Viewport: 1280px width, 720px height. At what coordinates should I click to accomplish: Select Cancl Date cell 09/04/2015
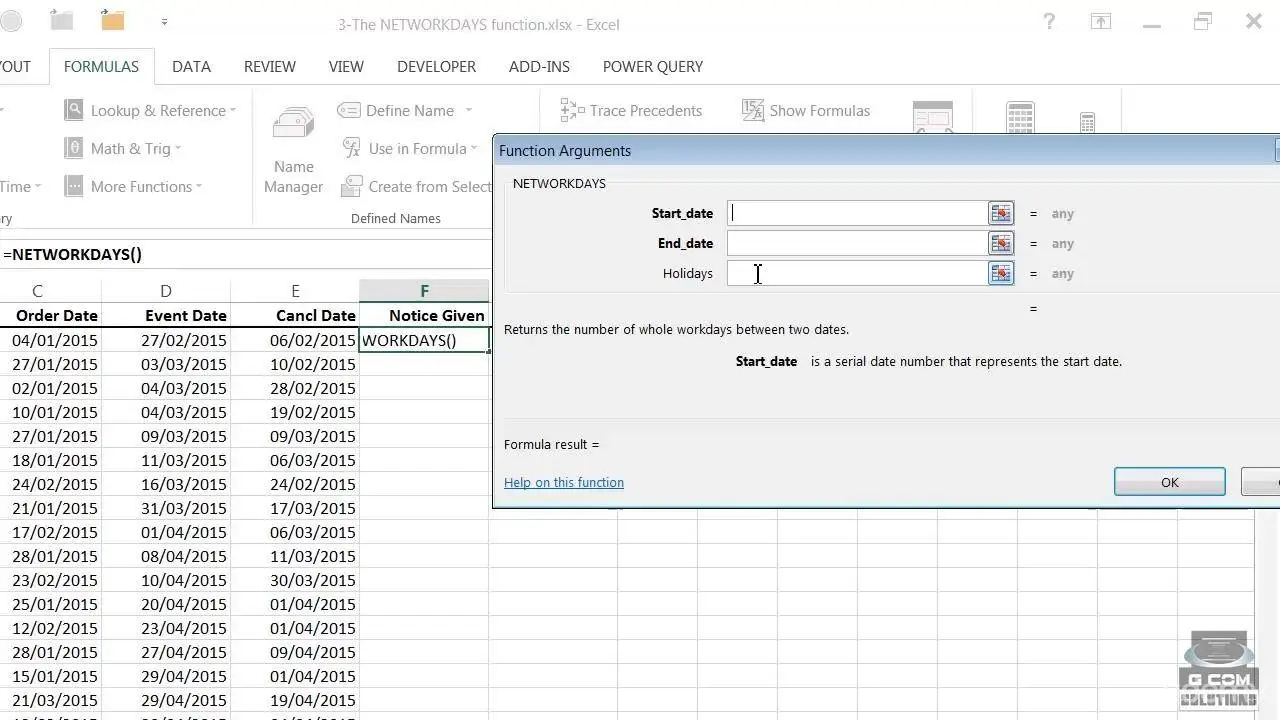coord(295,652)
